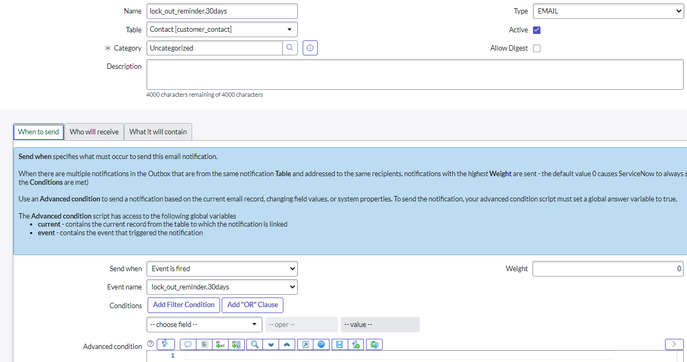Click the script toolbar icon right of the save icon
This screenshot has height=362, width=687.
coord(356,344)
